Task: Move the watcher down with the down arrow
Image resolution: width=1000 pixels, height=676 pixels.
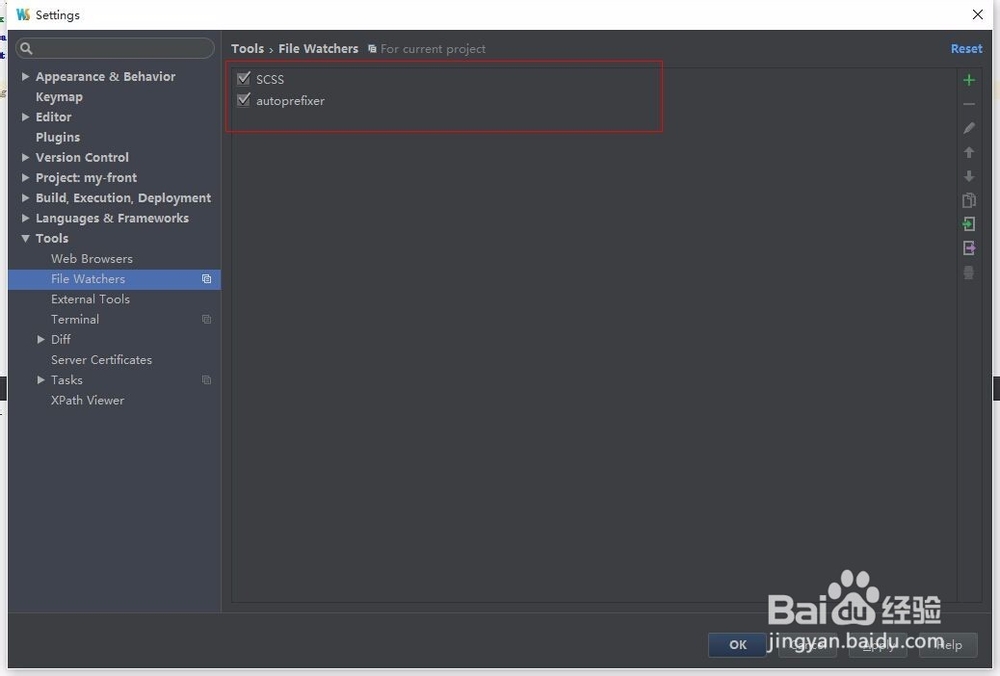Action: click(x=968, y=176)
